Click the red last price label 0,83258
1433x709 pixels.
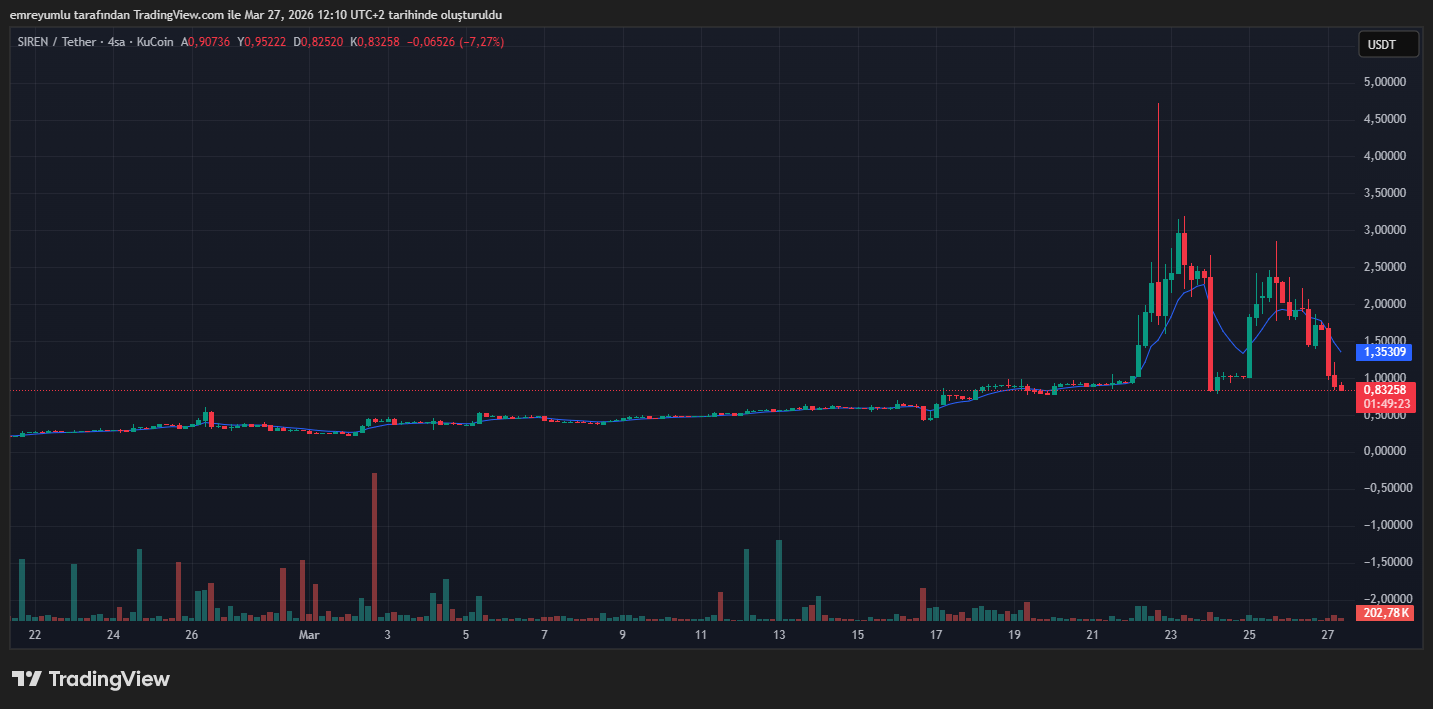pyautogui.click(x=1386, y=389)
